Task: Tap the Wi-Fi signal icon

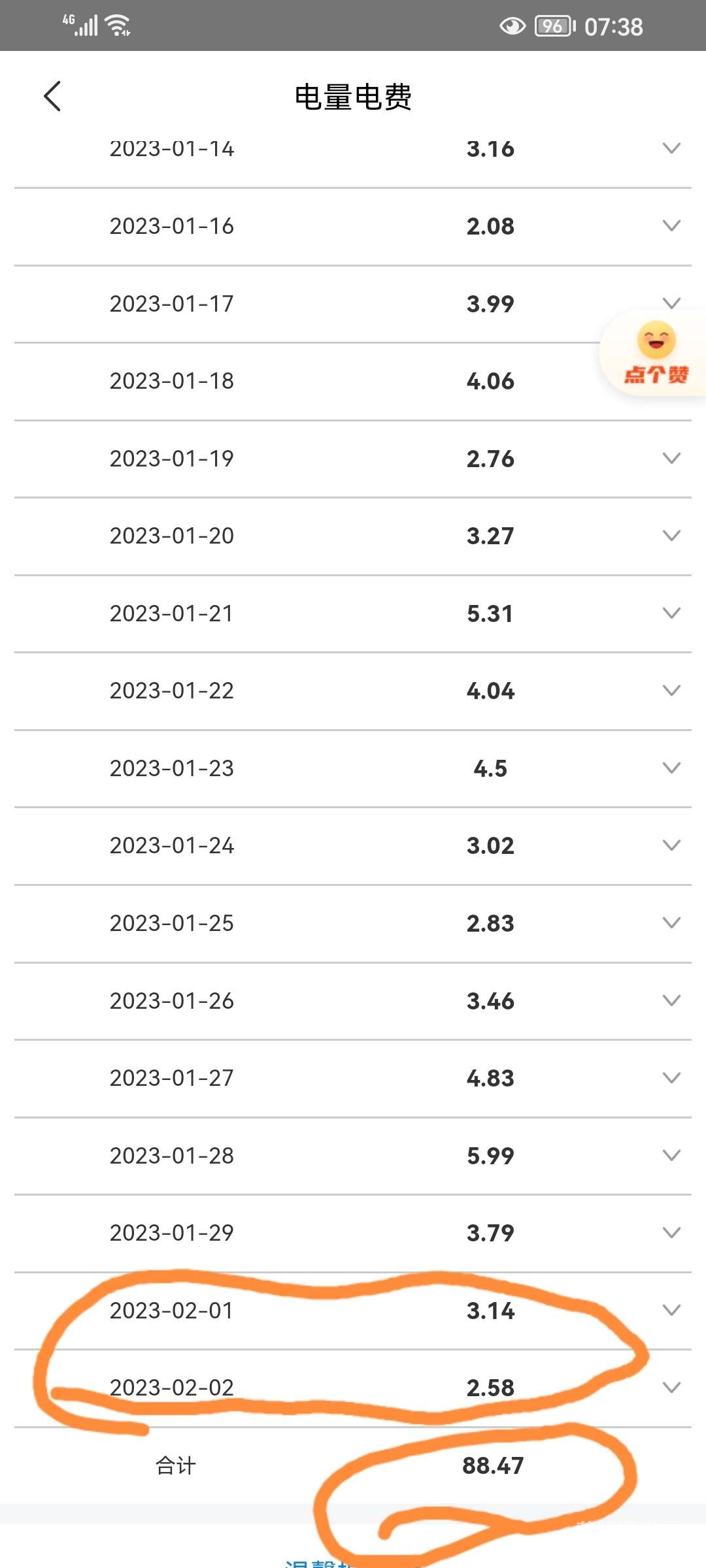Action: pos(118,25)
